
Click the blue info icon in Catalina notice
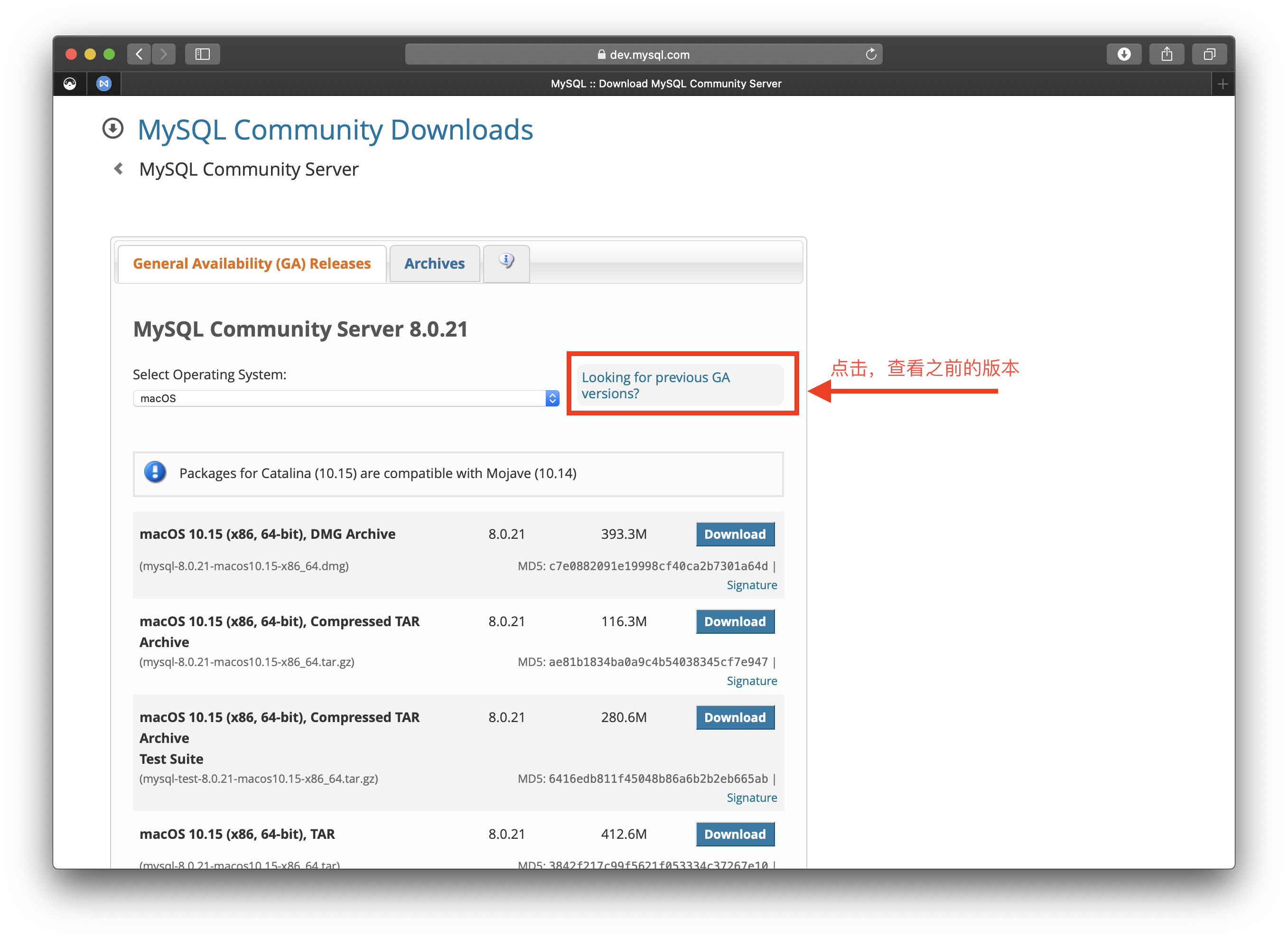(x=155, y=472)
